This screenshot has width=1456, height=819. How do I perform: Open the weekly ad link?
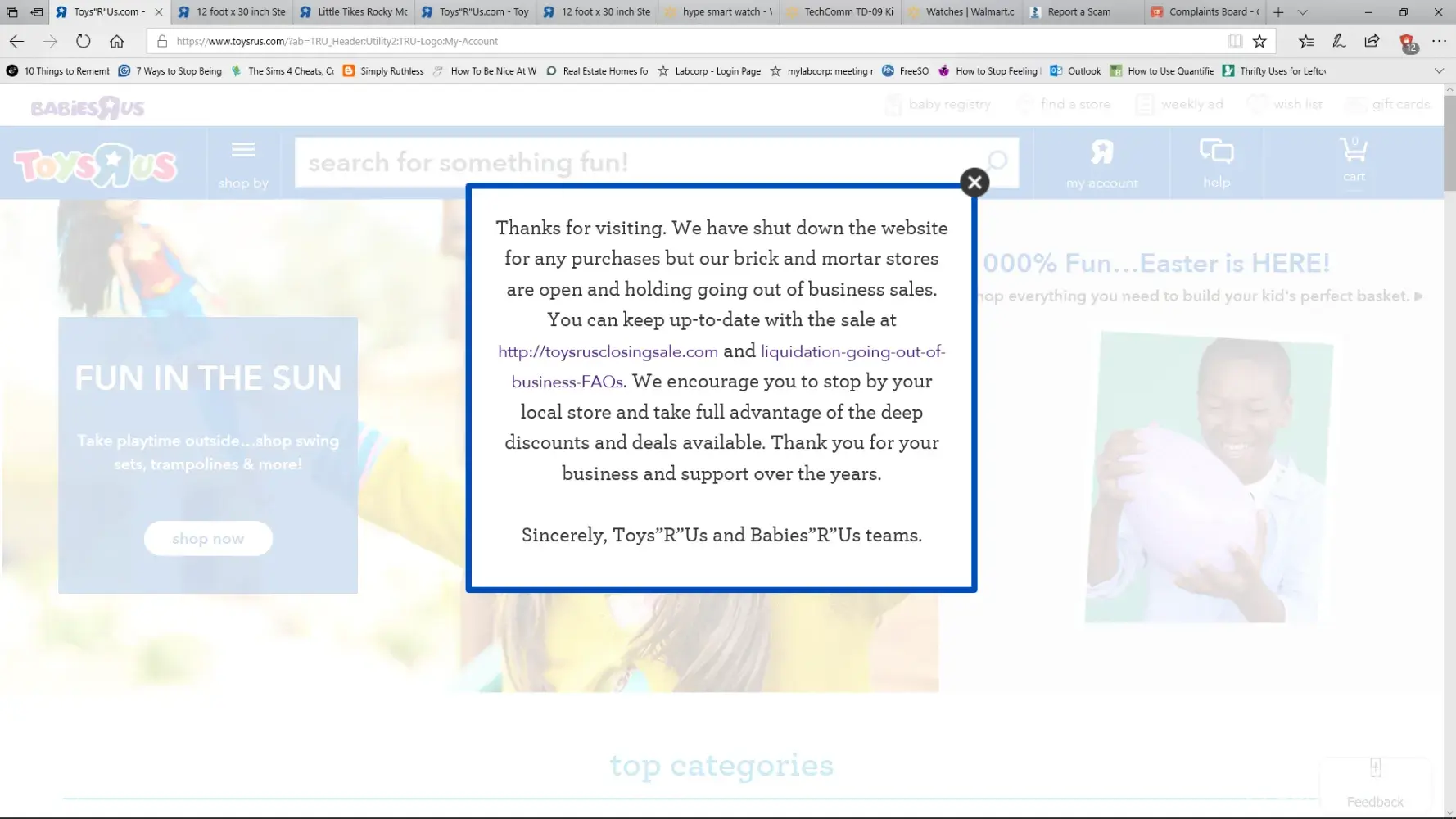[1180, 104]
